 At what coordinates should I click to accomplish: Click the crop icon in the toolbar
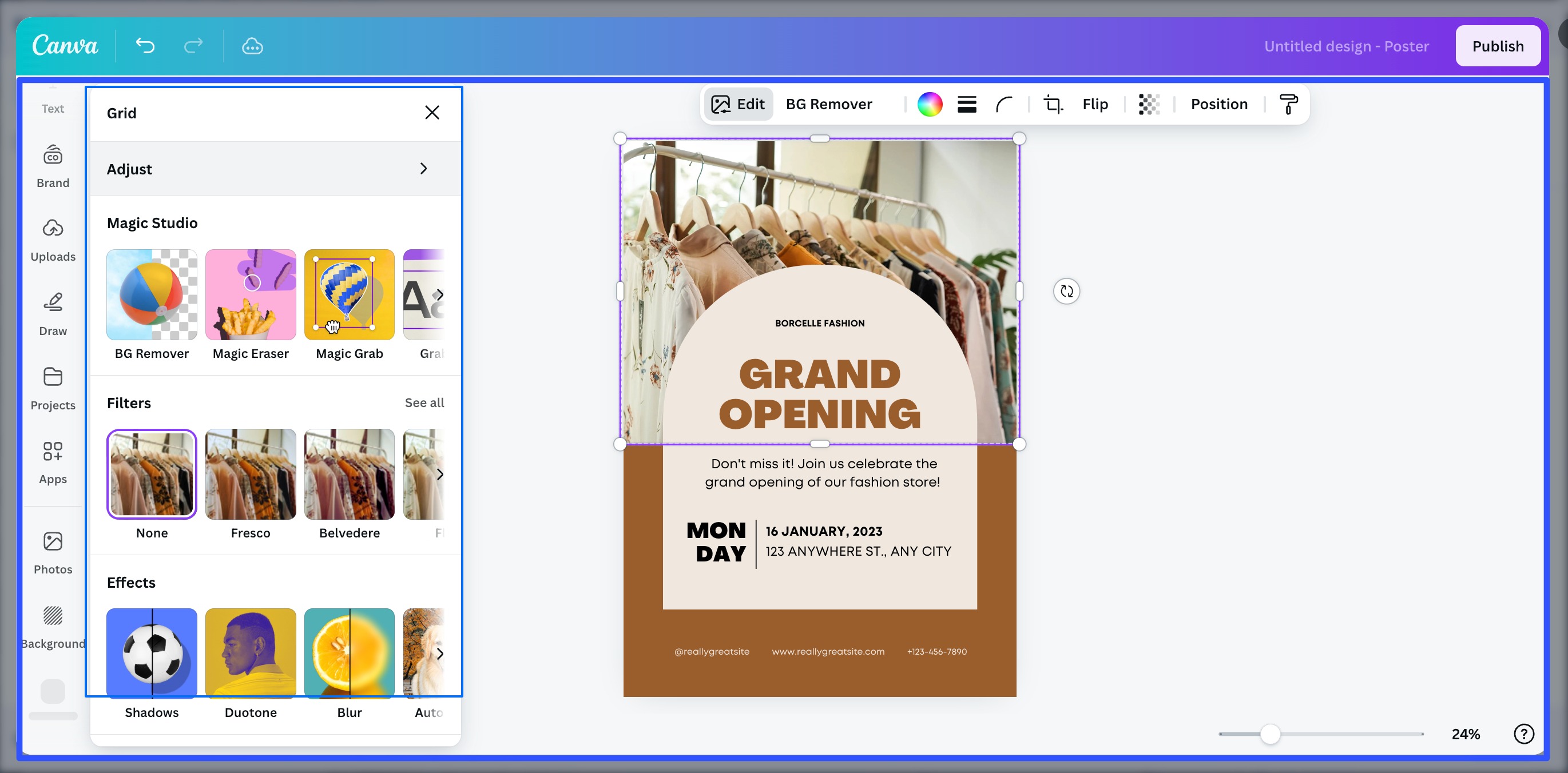pyautogui.click(x=1053, y=104)
